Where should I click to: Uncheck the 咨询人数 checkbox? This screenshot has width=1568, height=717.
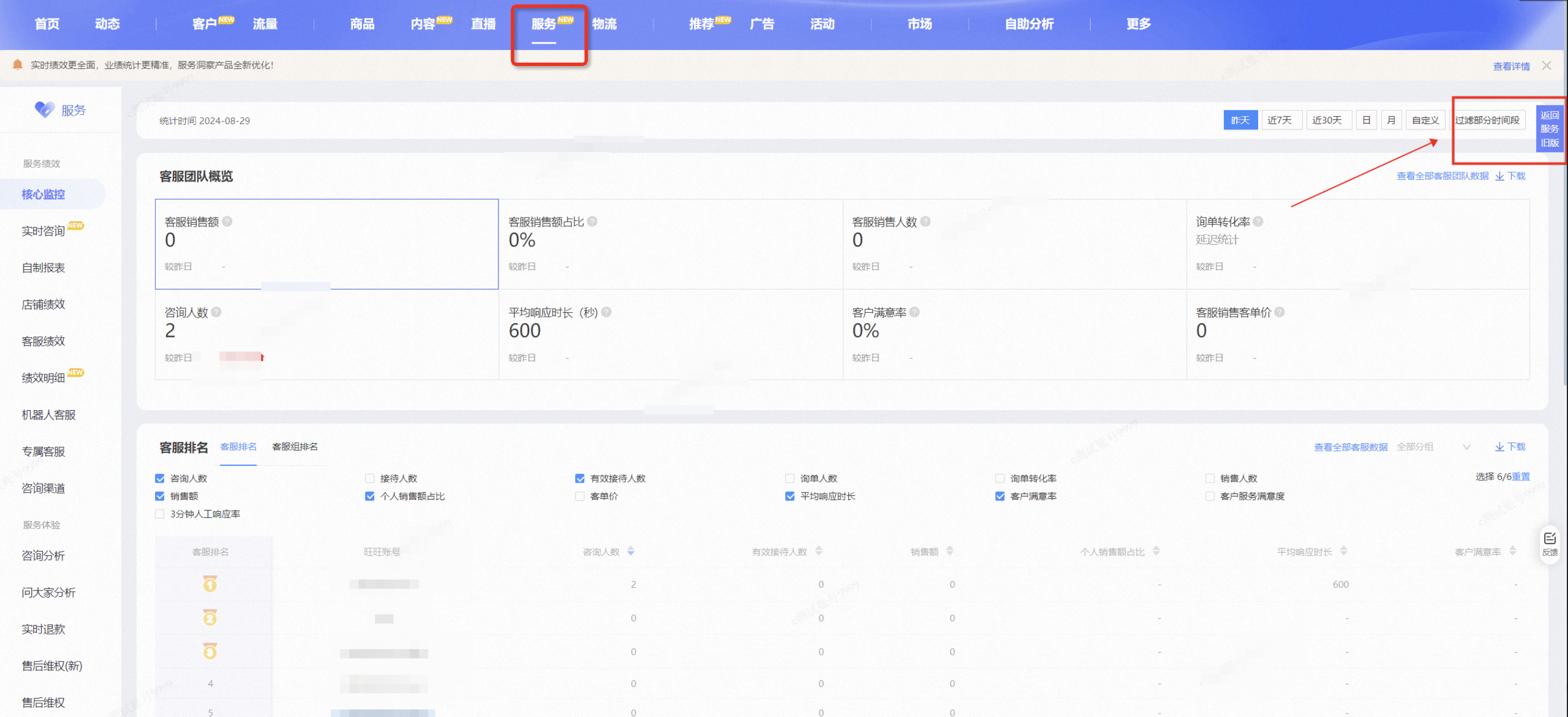pos(160,479)
